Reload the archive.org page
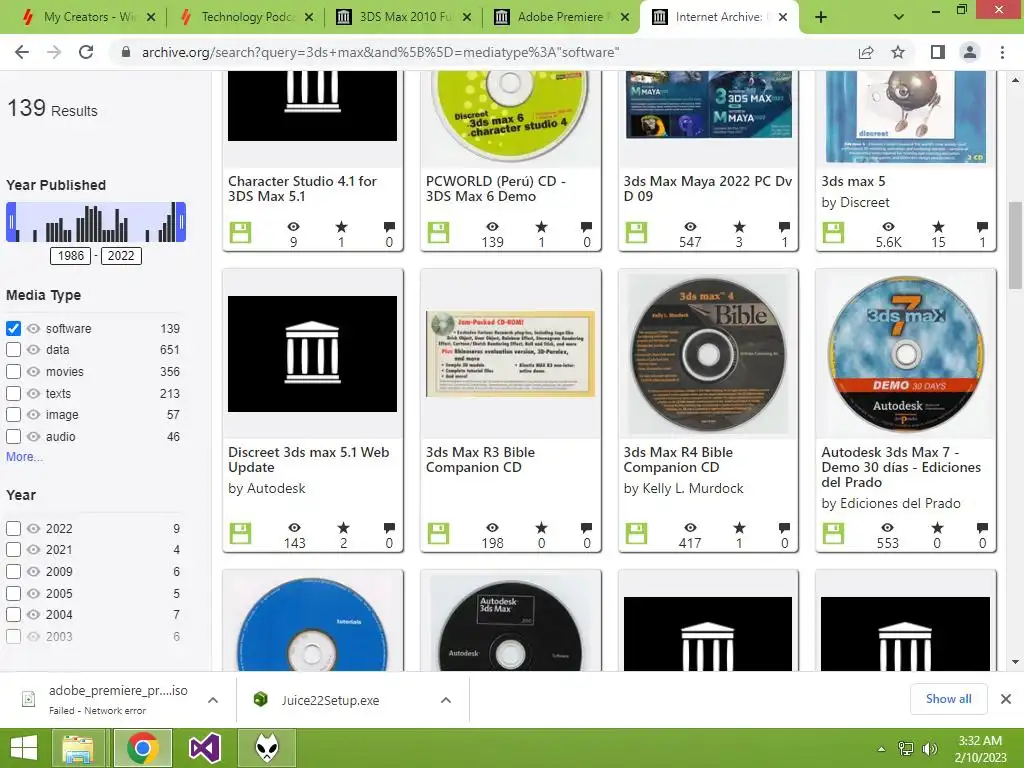The width and height of the screenshot is (1024, 768). tap(86, 52)
